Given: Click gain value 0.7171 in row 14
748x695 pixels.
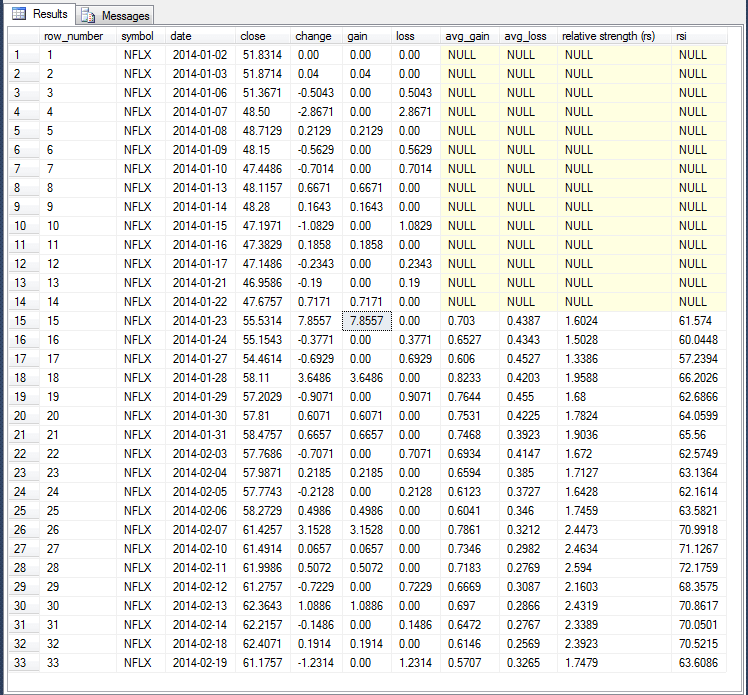Looking at the screenshot, I should 367,302.
